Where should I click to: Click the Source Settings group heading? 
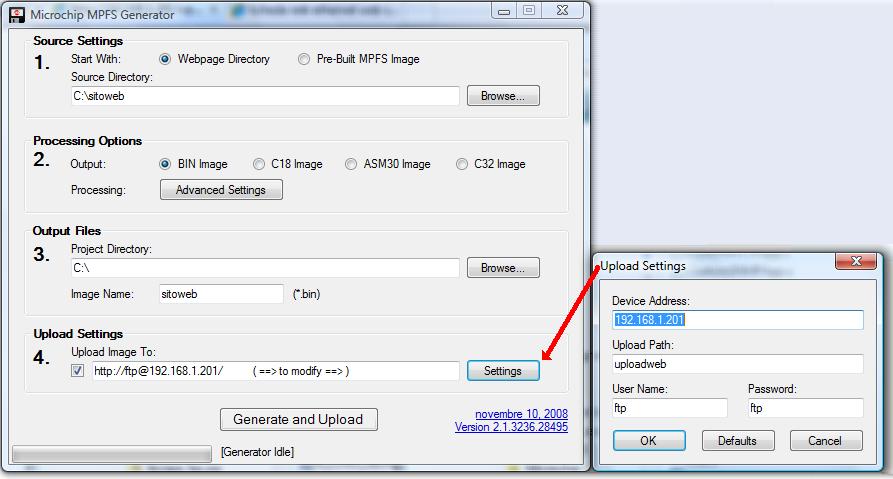[x=78, y=41]
